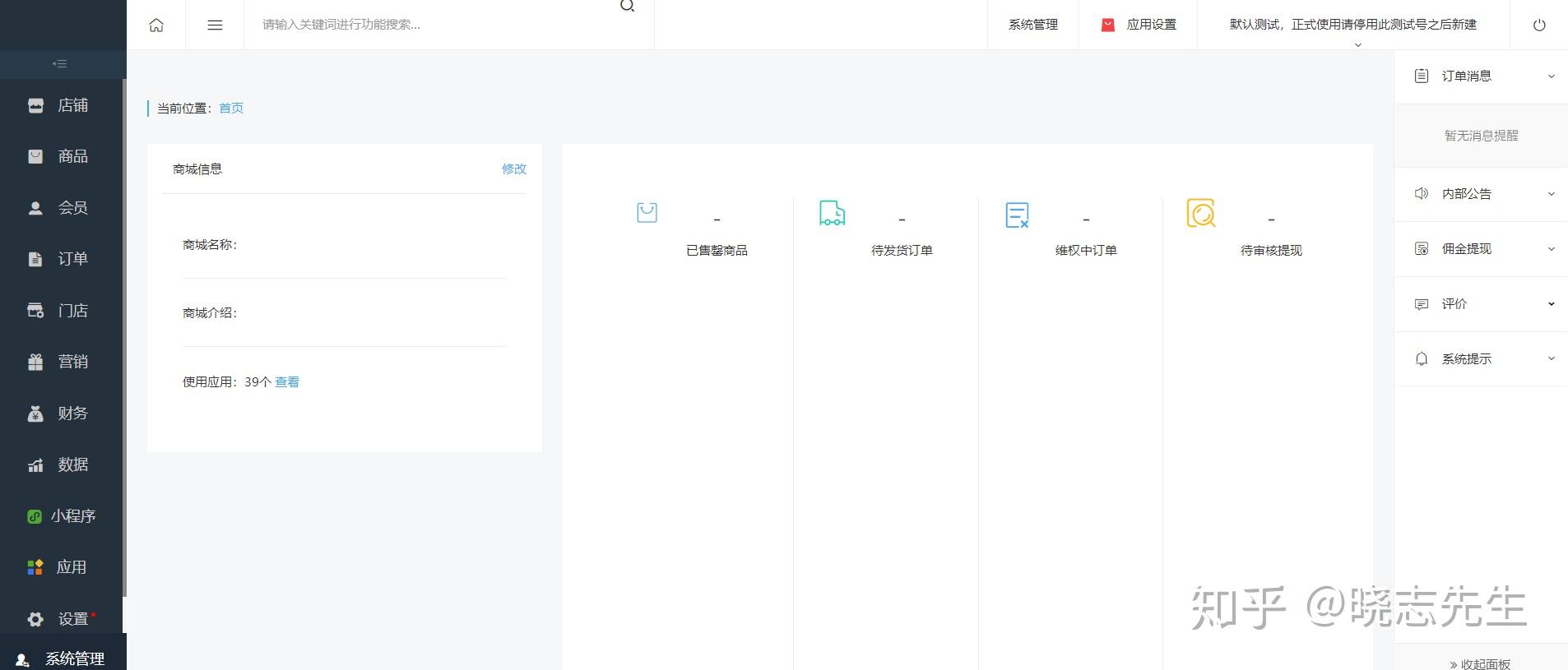Click the 商品 sidebar icon
1568x670 pixels.
pos(35,156)
